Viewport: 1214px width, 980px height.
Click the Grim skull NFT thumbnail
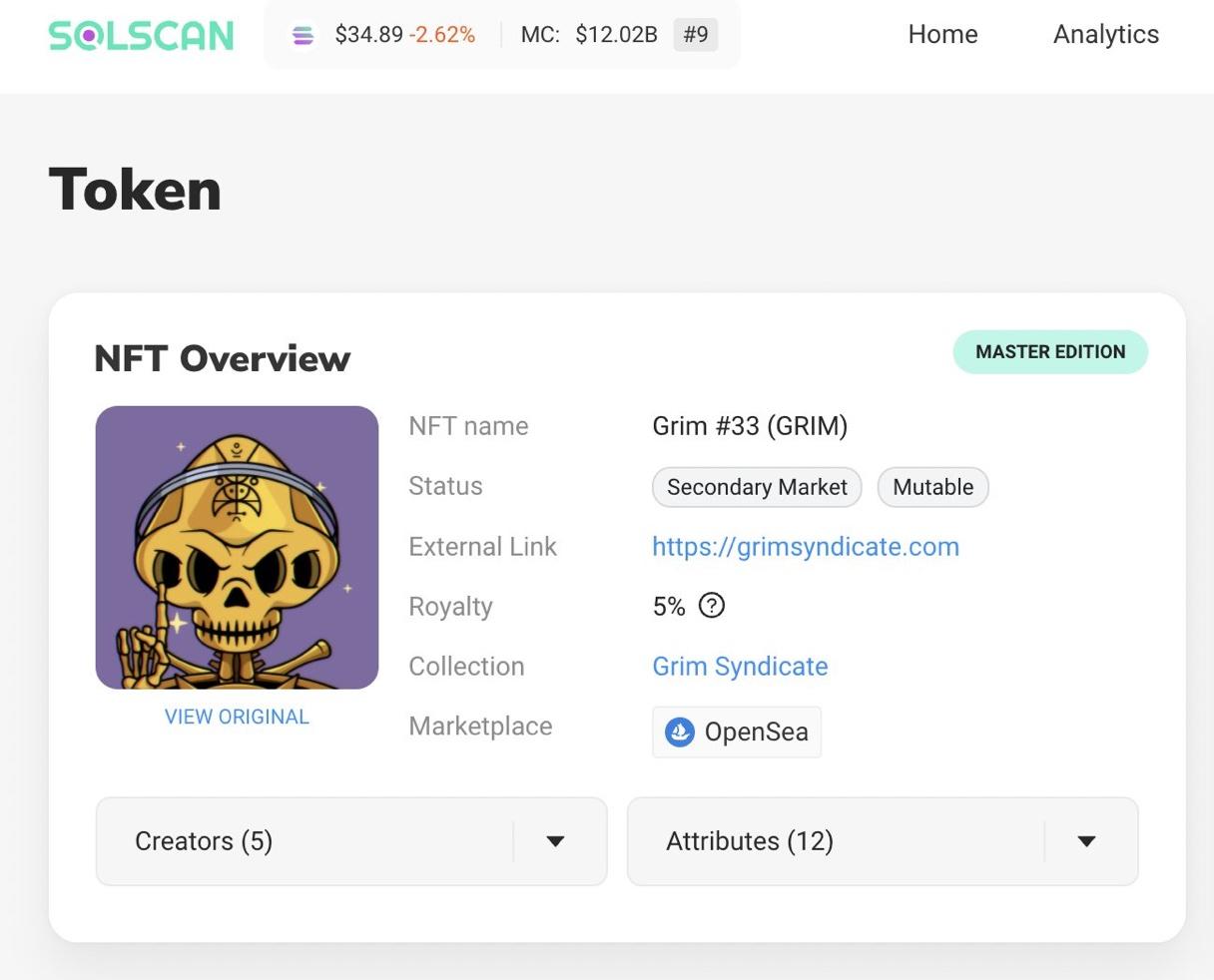pyautogui.click(x=237, y=547)
